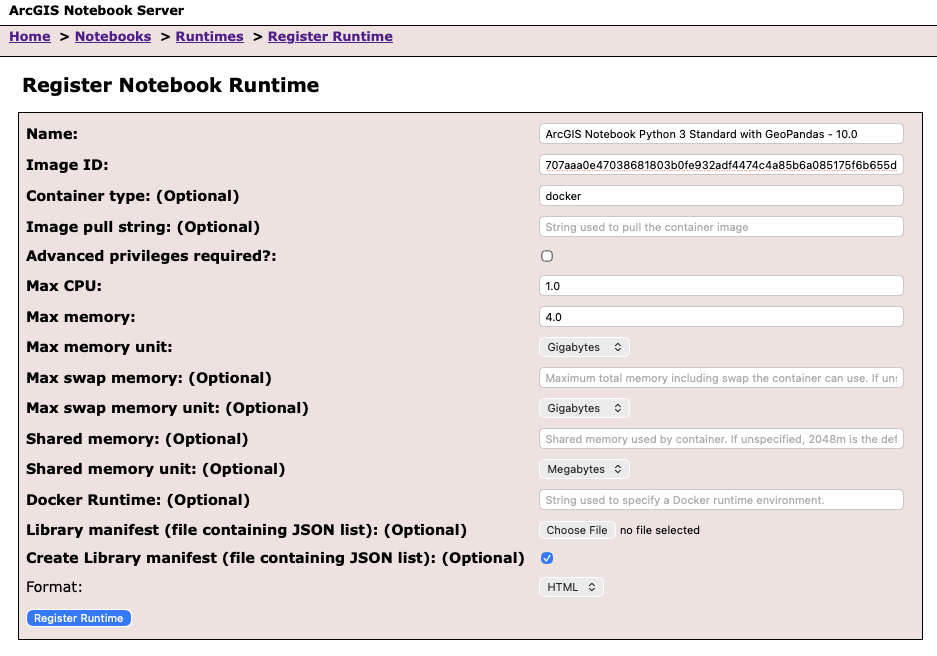Navigate to Home via breadcrumb link
The image size is (937, 656).
[x=29, y=36]
